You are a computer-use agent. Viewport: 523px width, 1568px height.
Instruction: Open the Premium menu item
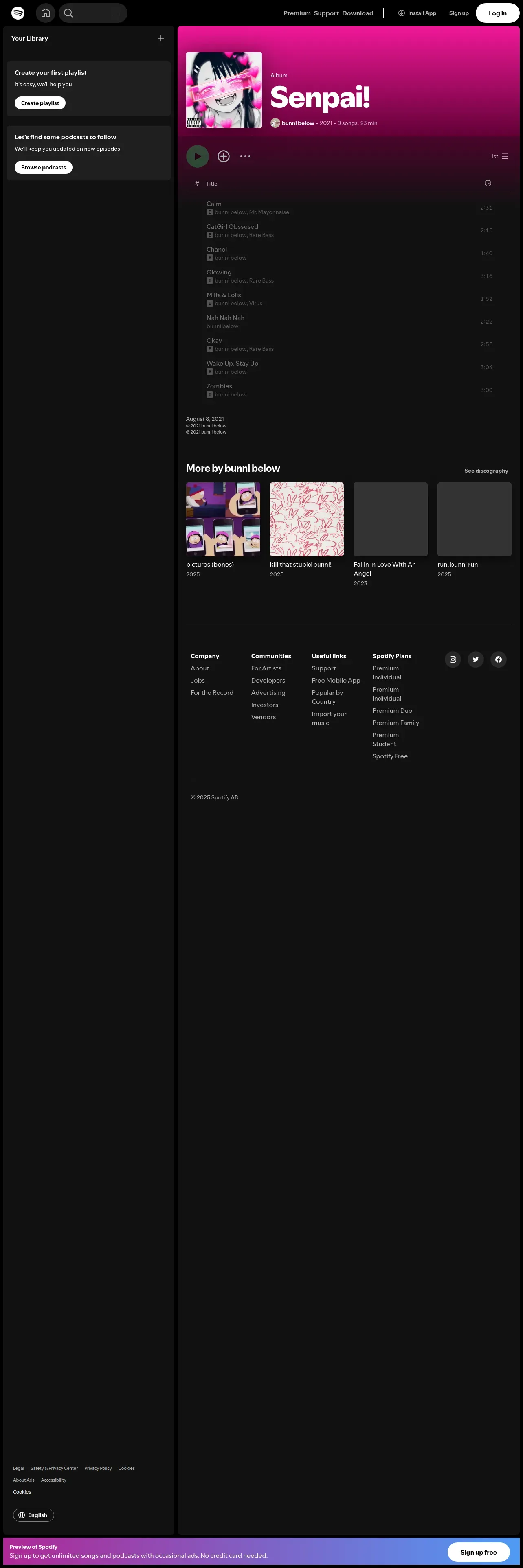[x=297, y=13]
